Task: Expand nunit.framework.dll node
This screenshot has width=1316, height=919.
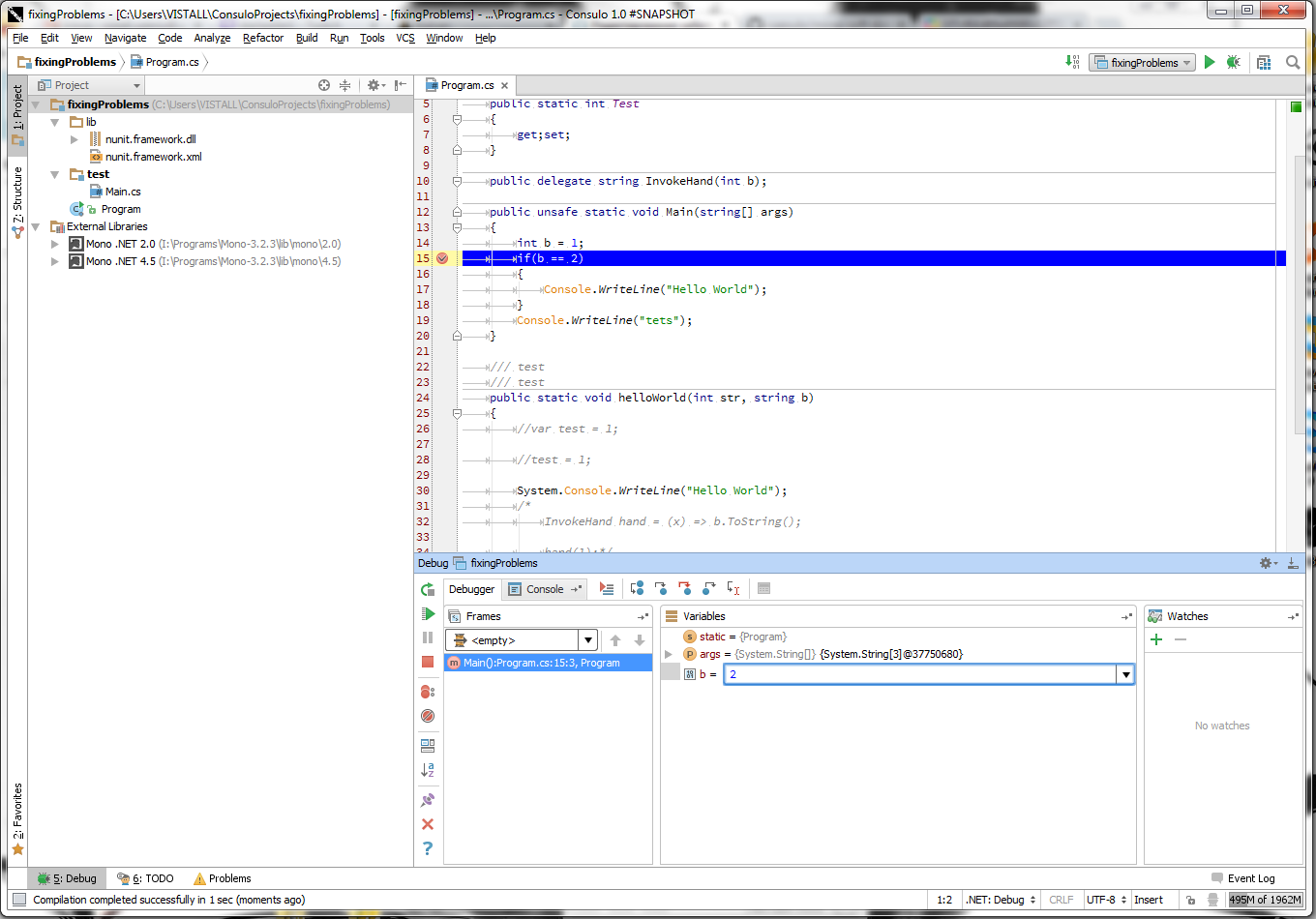Action: (x=75, y=139)
